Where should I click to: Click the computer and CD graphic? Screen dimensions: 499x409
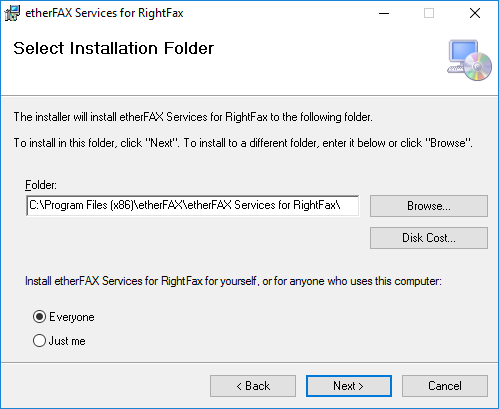tap(469, 60)
